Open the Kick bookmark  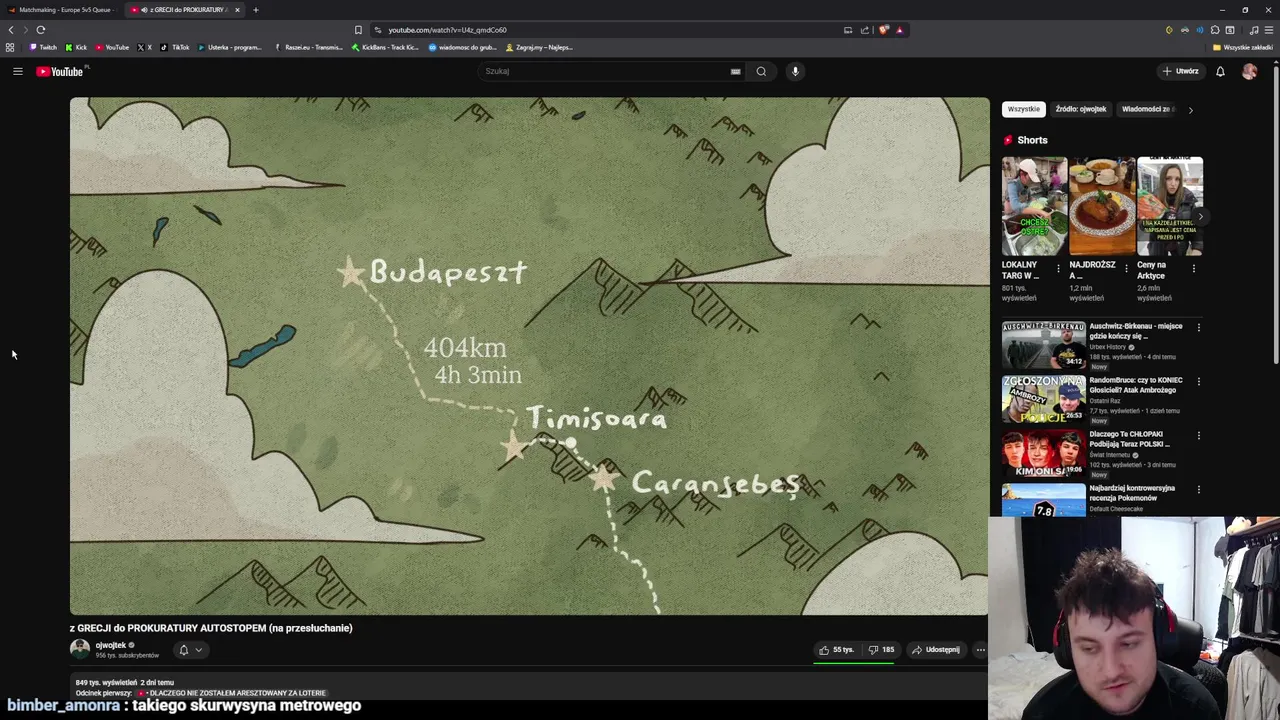click(76, 47)
